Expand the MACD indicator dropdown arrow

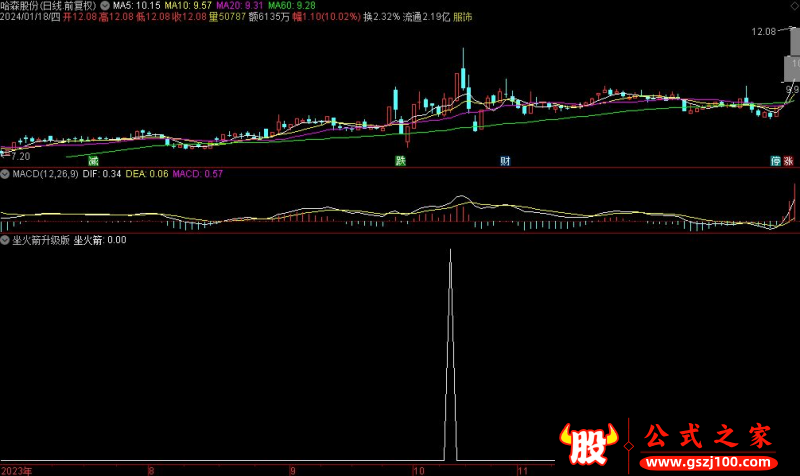[x=5, y=174]
